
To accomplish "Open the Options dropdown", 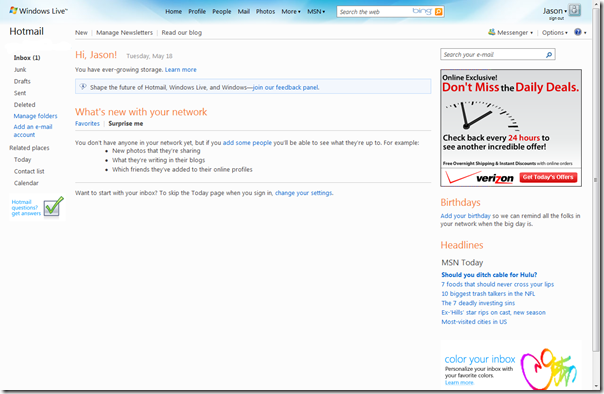I will point(555,33).
